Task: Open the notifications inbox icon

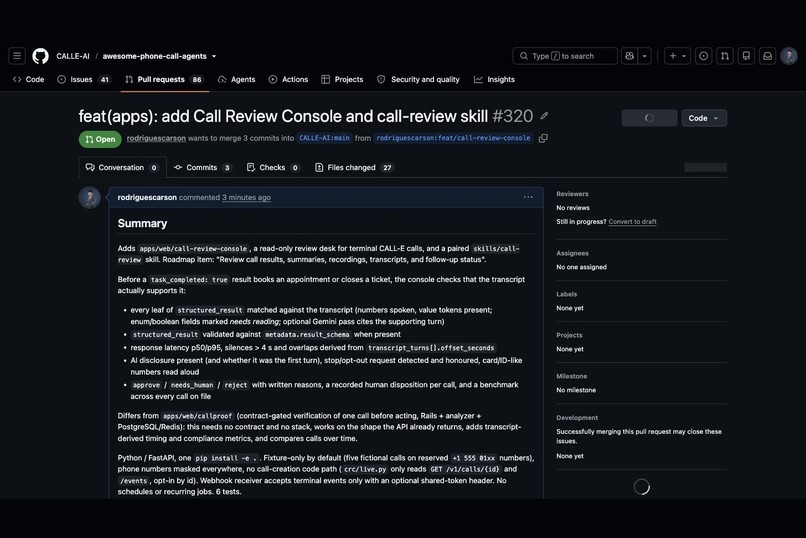Action: [767, 56]
